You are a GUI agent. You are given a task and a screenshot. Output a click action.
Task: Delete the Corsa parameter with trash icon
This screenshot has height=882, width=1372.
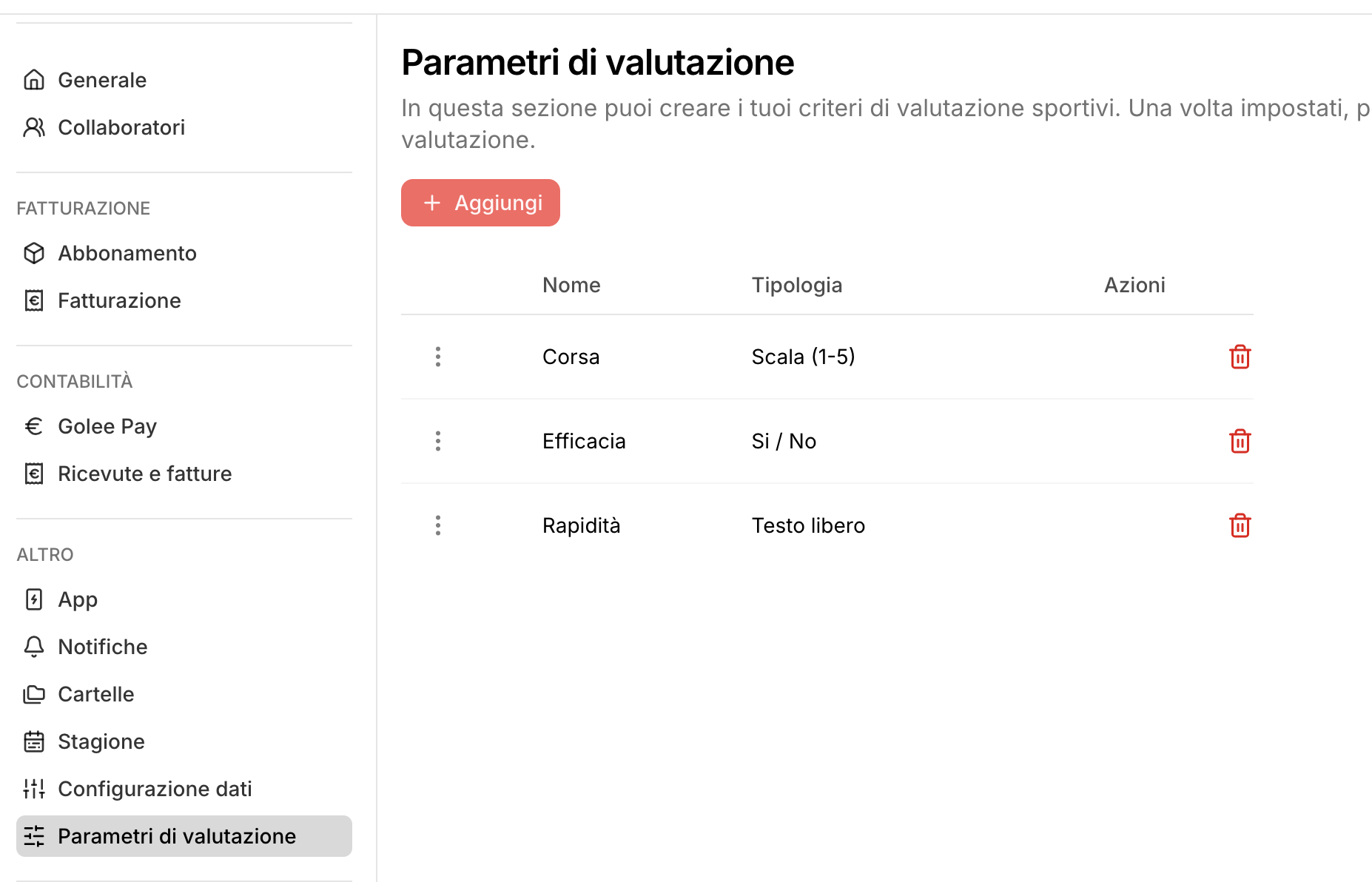tap(1240, 357)
